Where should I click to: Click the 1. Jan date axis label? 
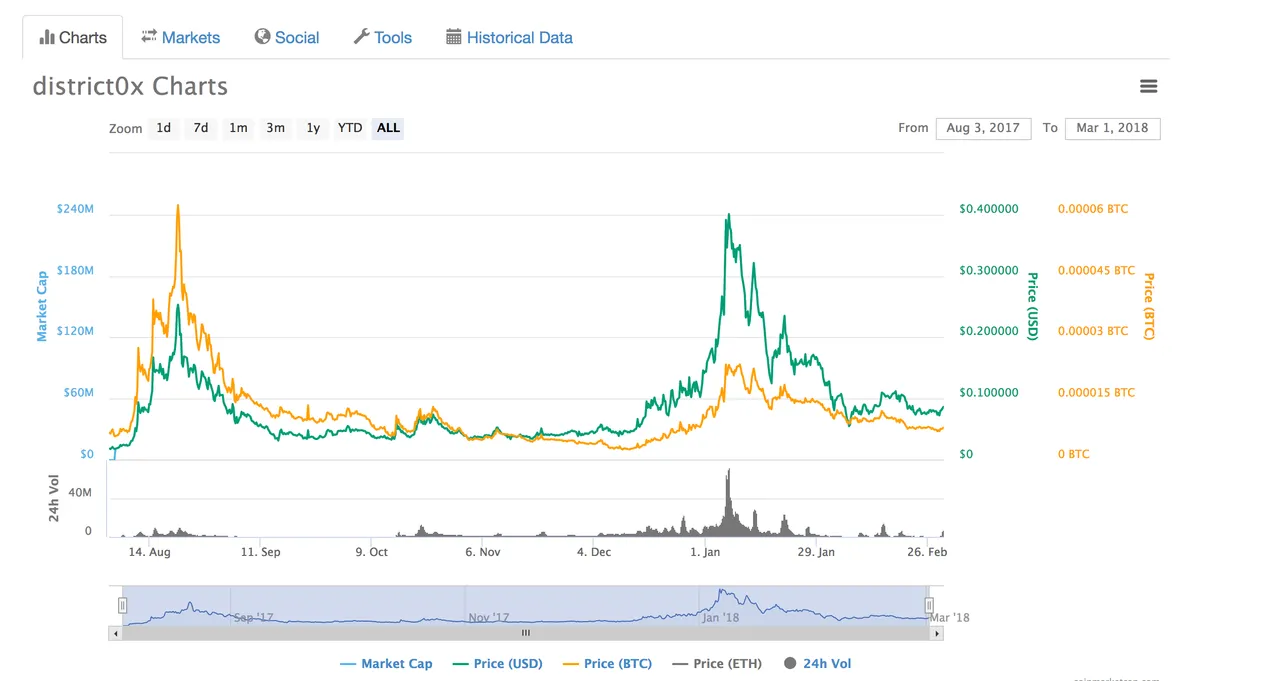[x=705, y=552]
